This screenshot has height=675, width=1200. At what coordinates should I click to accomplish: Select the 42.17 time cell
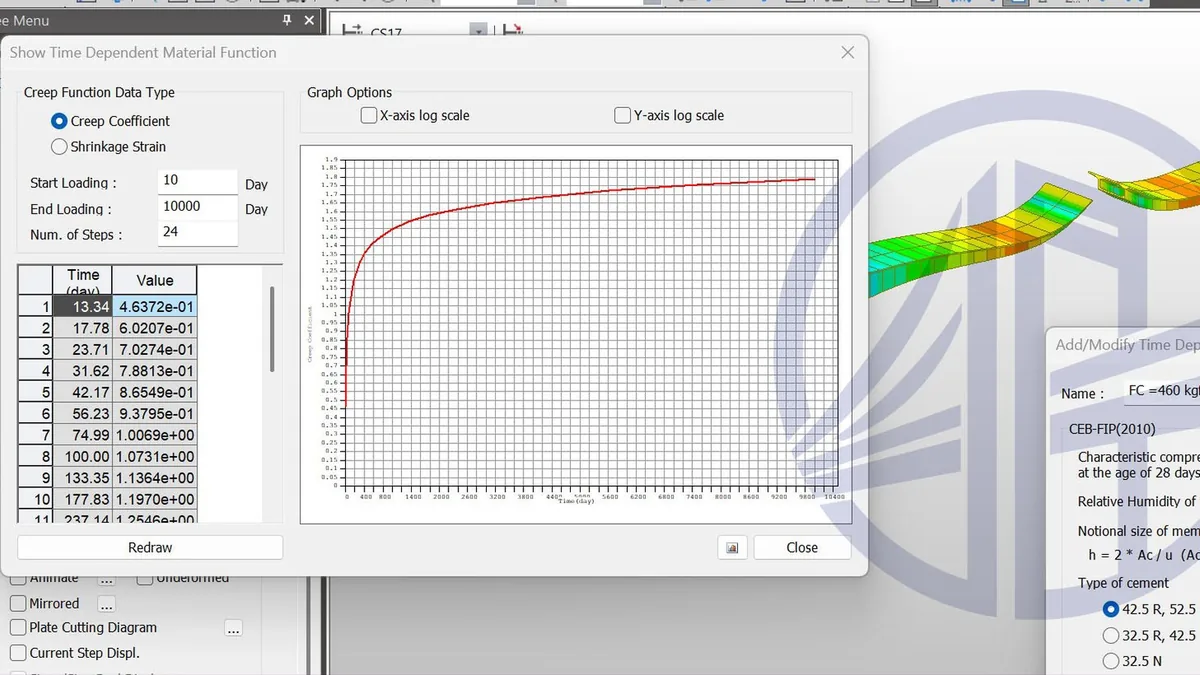tap(83, 392)
